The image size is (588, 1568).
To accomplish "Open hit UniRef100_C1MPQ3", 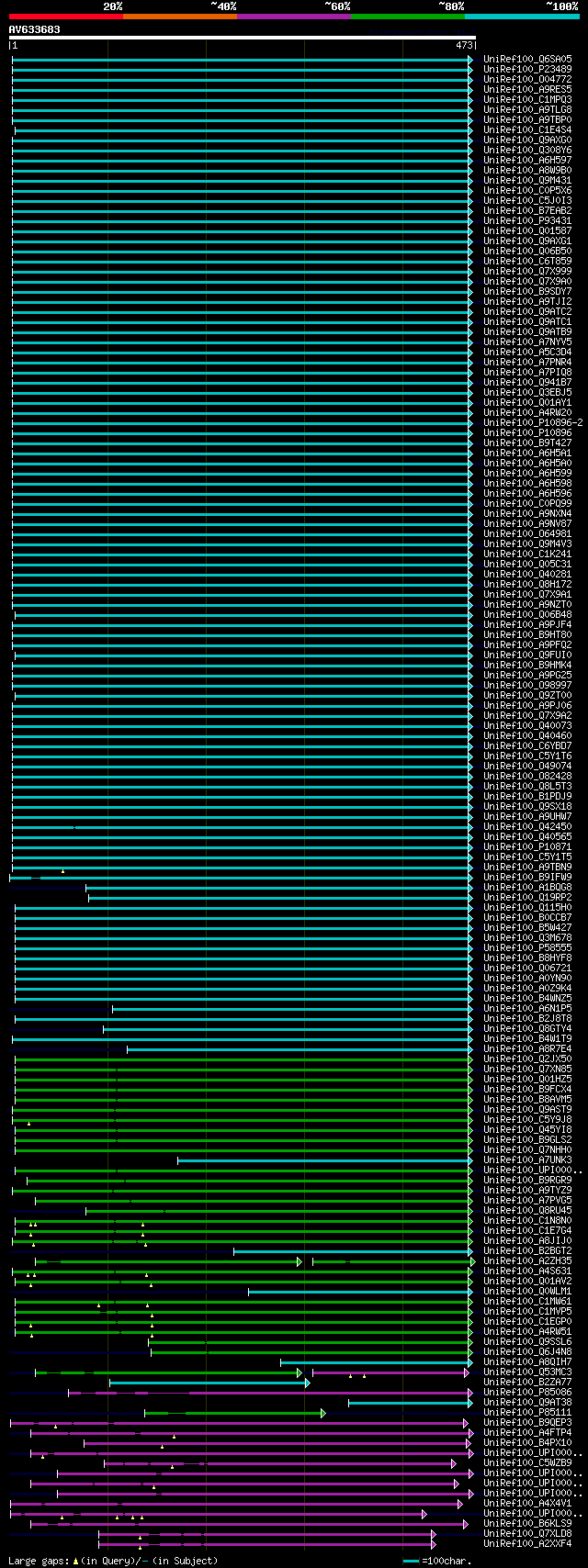I will tap(527, 99).
